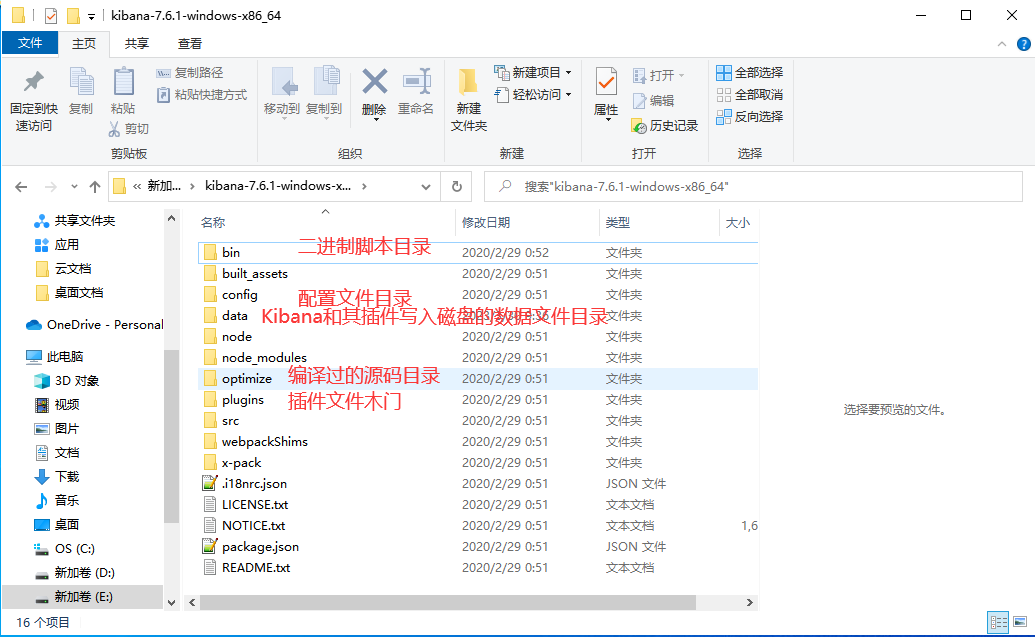Click the Delete (删除) X icon
The width and height of the screenshot is (1035, 637).
(x=374, y=82)
